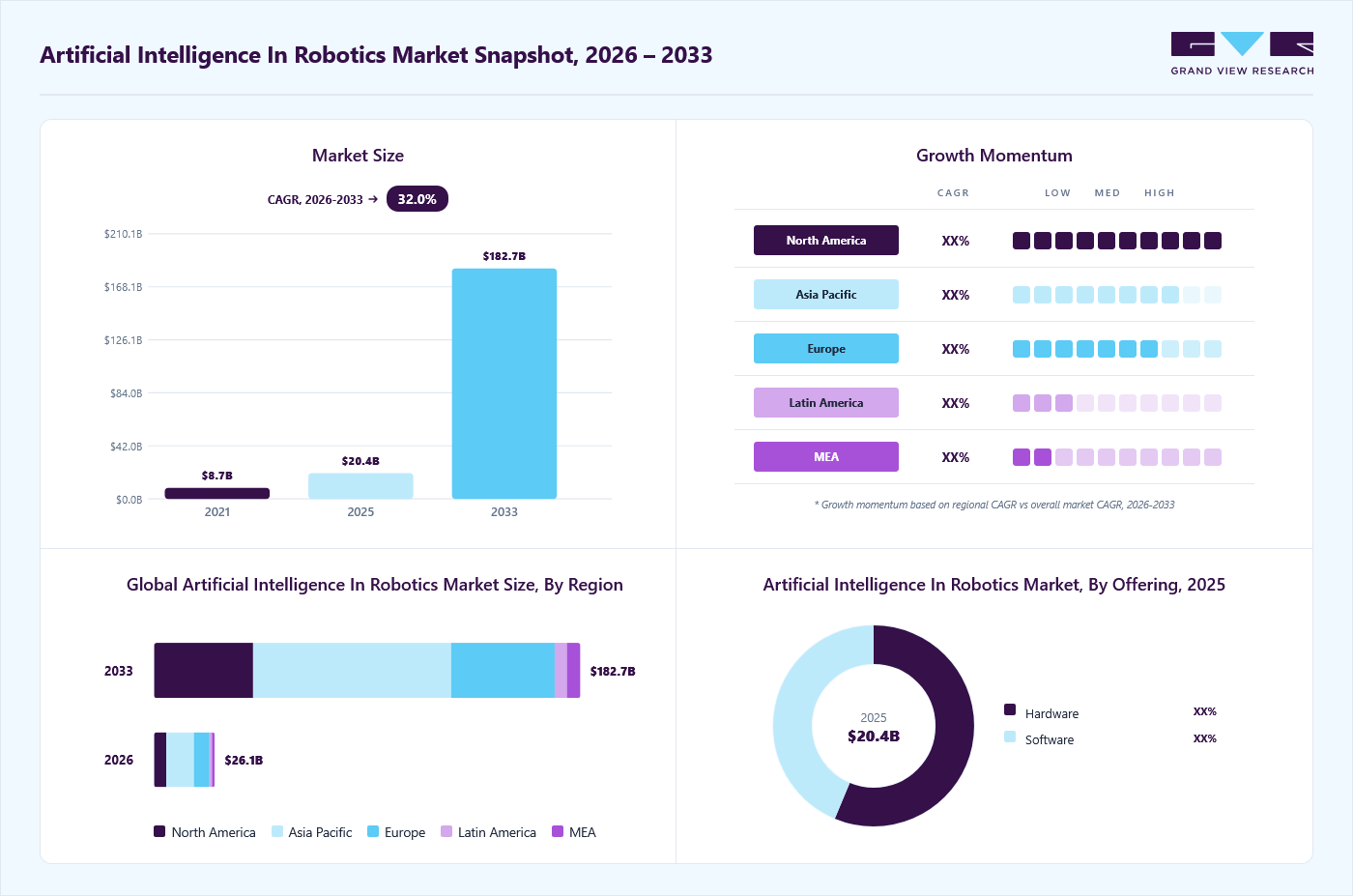Image resolution: width=1353 pixels, height=896 pixels.
Task: Click the Asia Pacific segment of 2033 bar
Action: pos(352,670)
